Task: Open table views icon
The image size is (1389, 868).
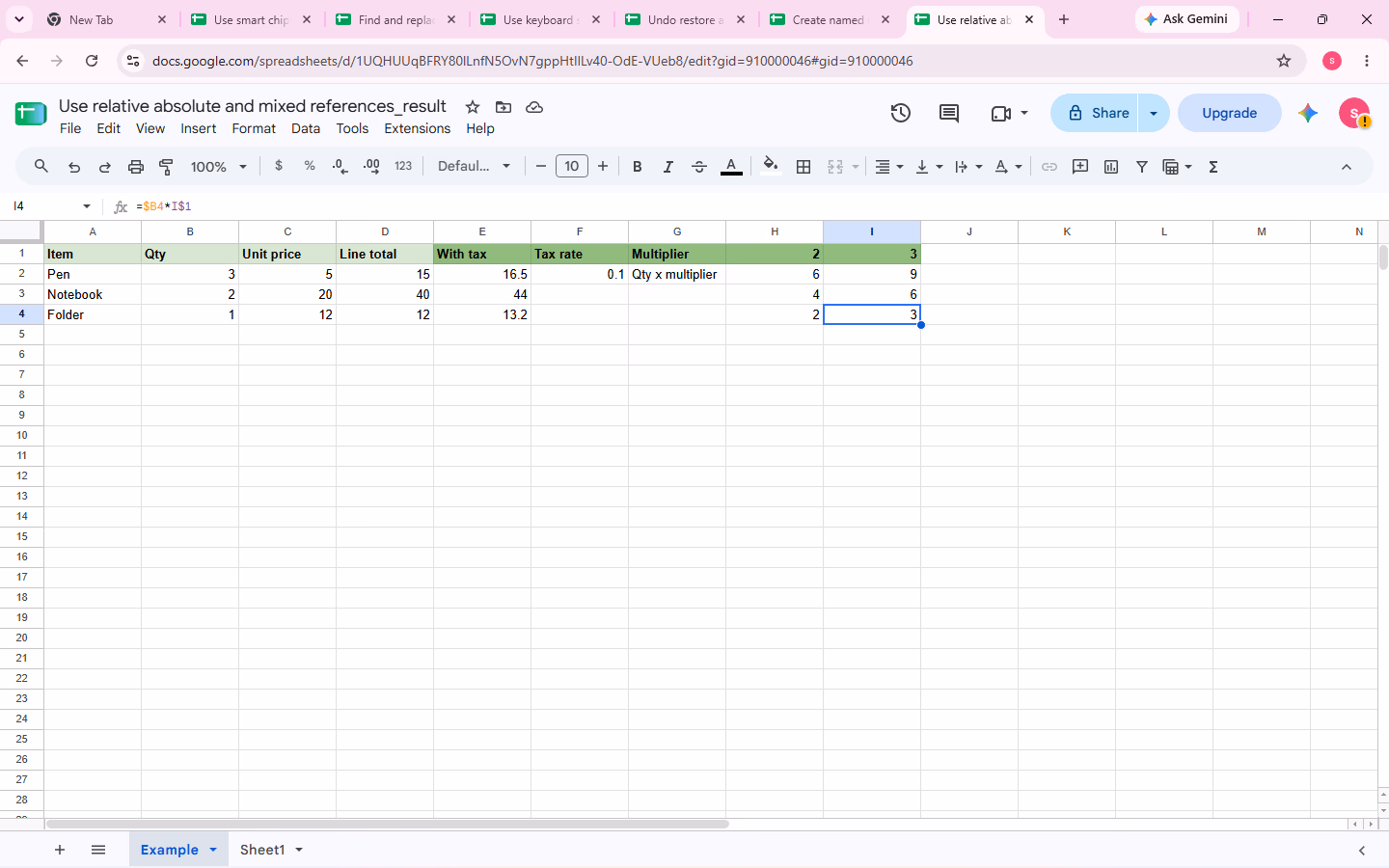Action: point(1177,167)
